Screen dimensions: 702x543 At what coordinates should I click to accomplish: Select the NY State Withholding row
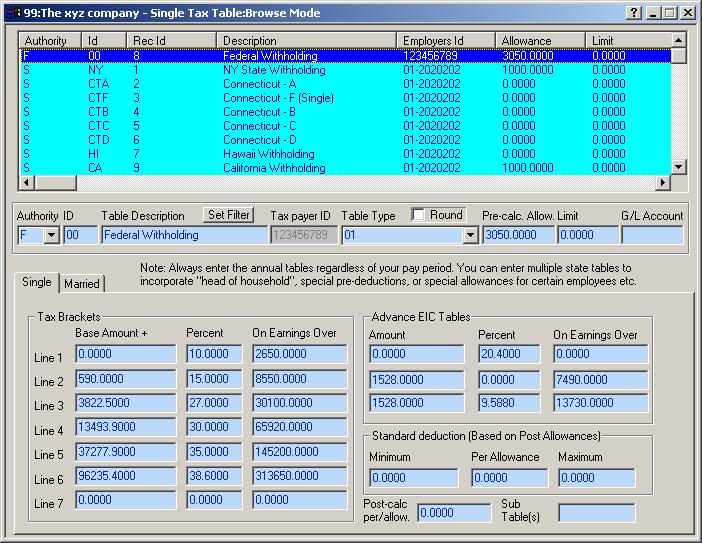(274, 71)
